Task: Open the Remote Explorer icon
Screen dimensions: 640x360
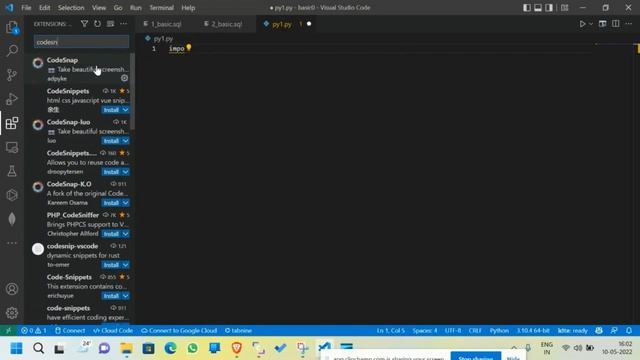Action: [12, 147]
